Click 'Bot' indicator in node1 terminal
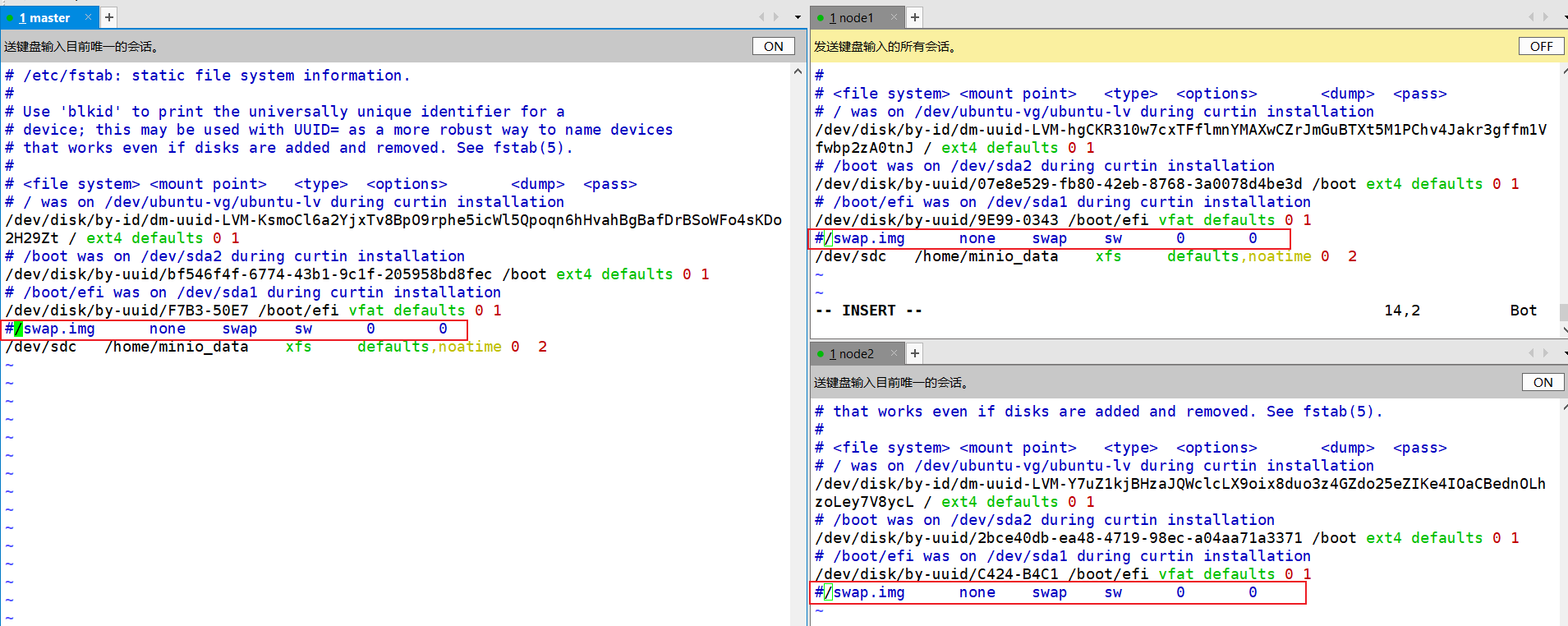The image size is (1568, 626). [1524, 311]
